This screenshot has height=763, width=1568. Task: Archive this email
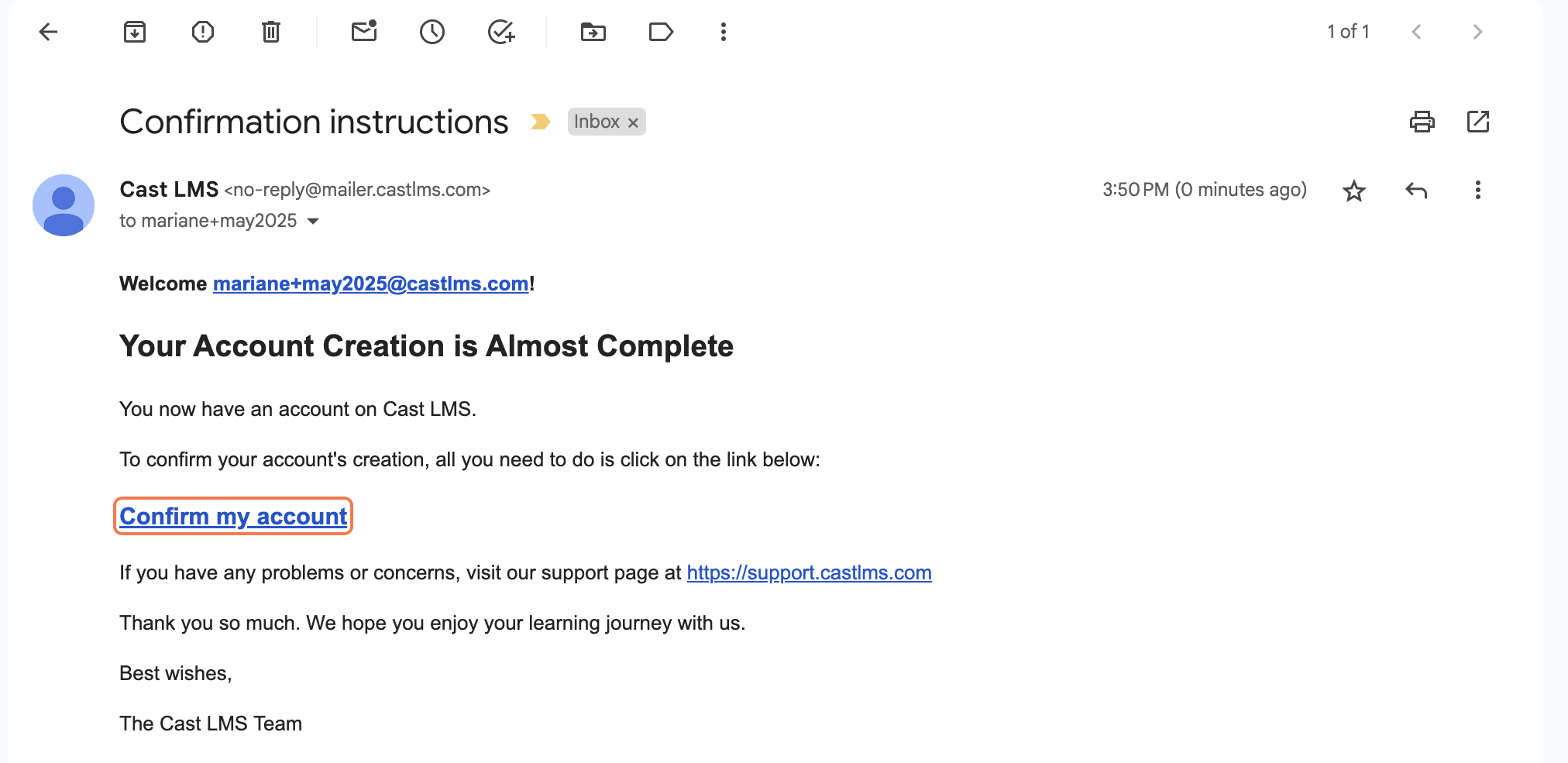click(135, 32)
